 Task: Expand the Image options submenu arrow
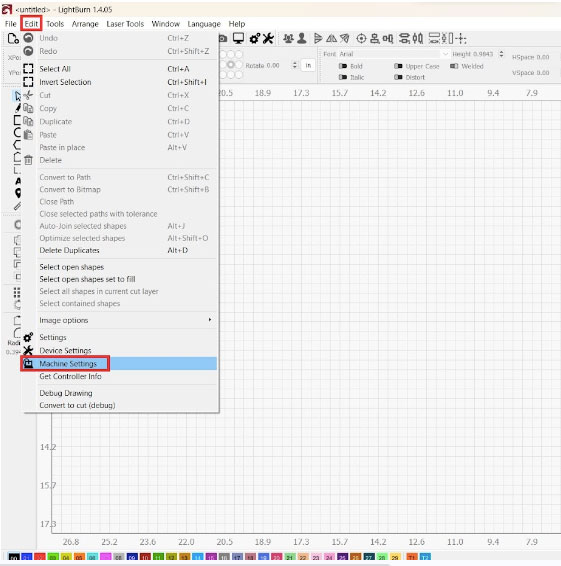[210, 319]
